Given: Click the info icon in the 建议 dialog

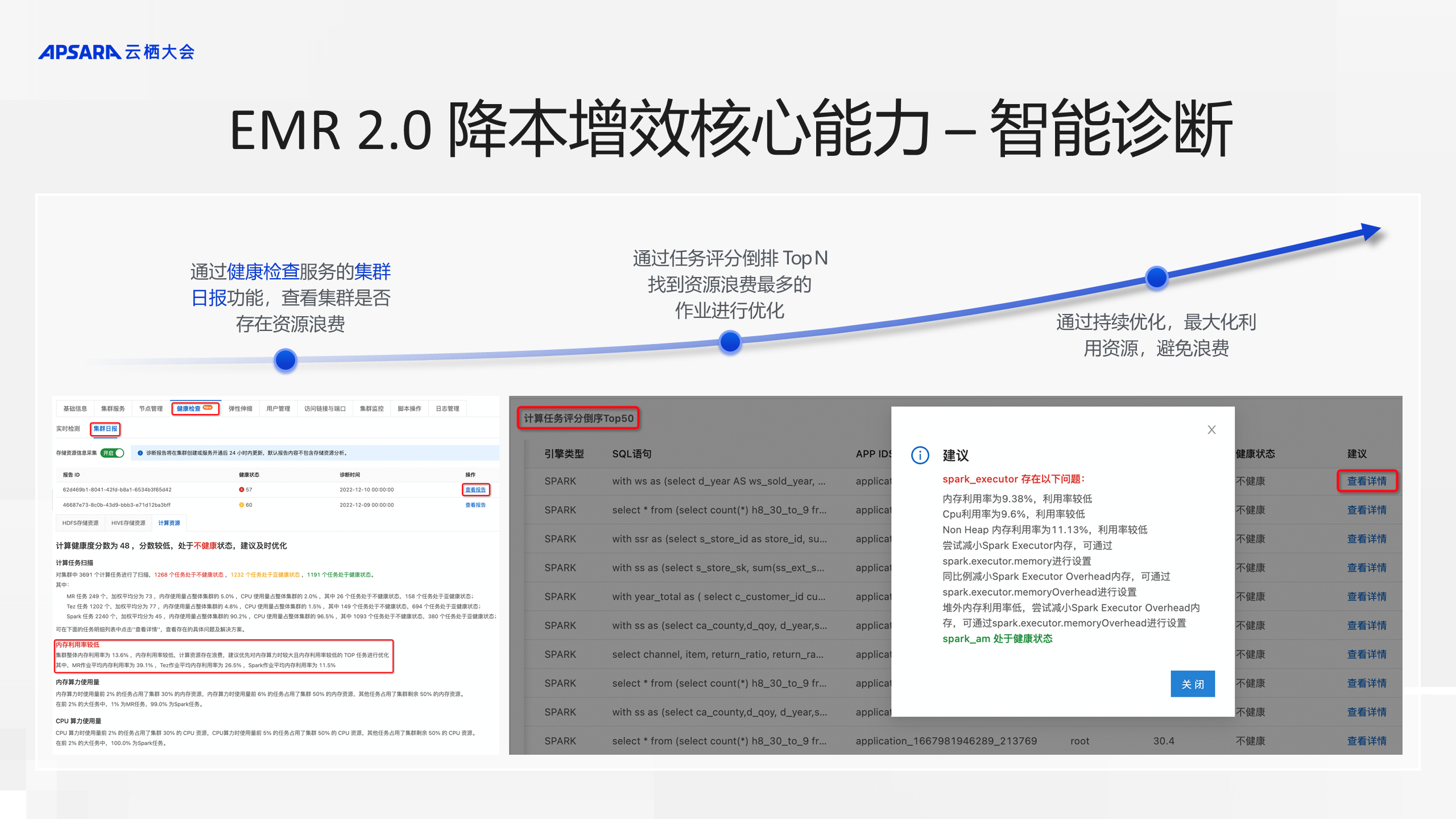Looking at the screenshot, I should (920, 456).
